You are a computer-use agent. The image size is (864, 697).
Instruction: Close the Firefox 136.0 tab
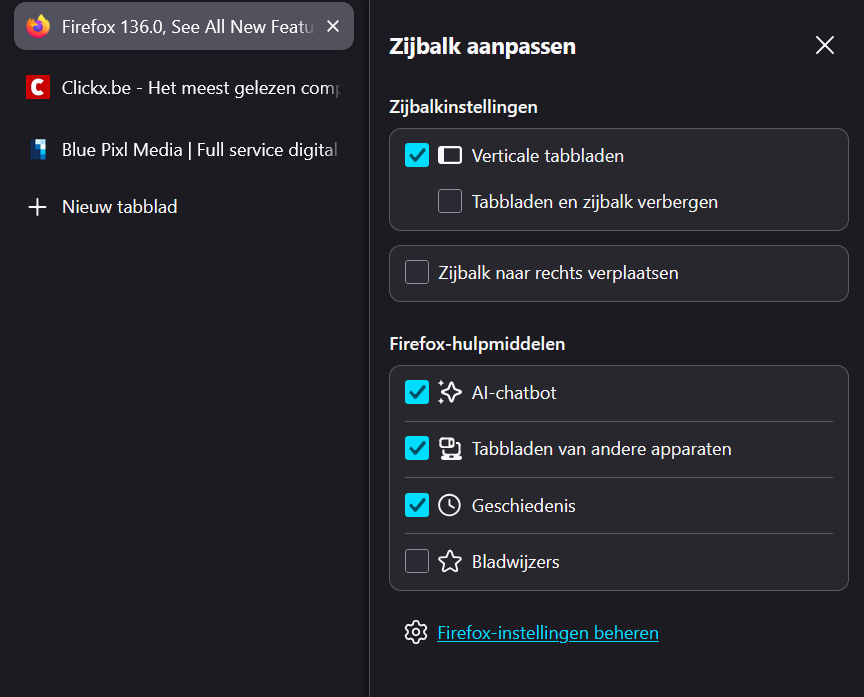(332, 26)
